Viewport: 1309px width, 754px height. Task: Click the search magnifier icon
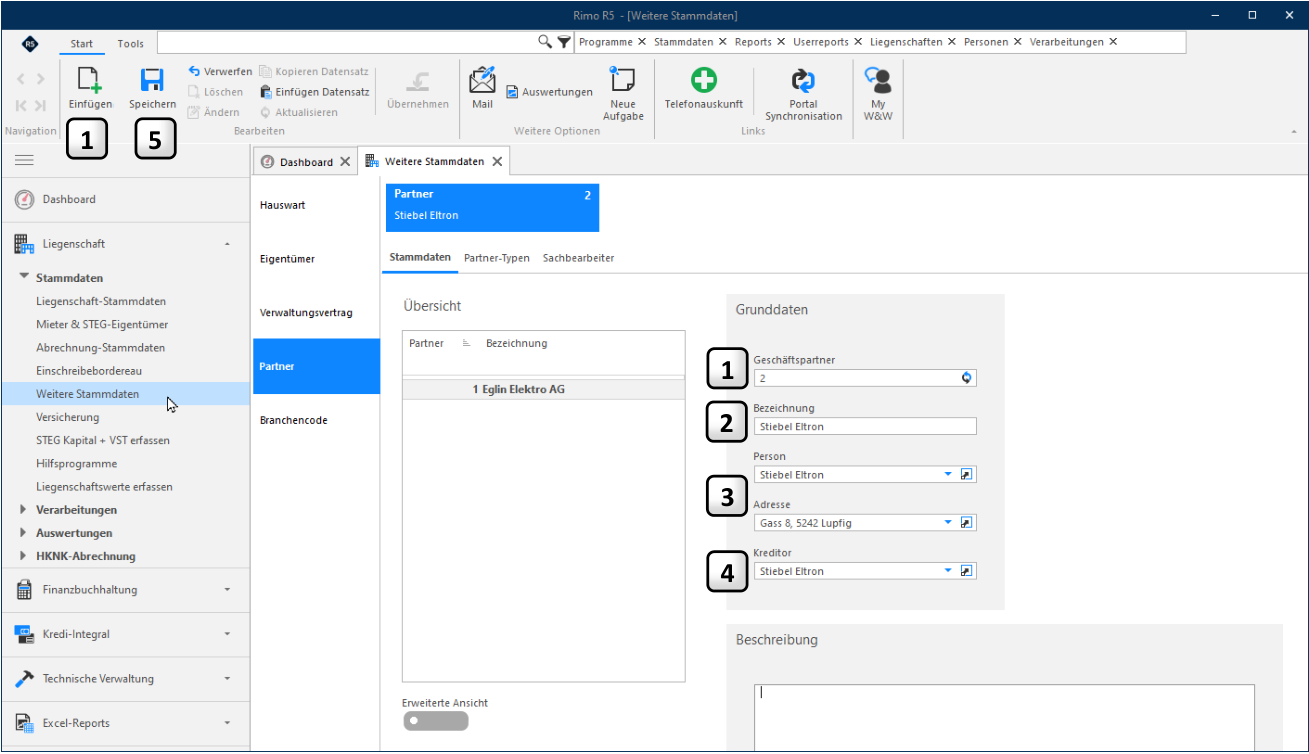(545, 42)
